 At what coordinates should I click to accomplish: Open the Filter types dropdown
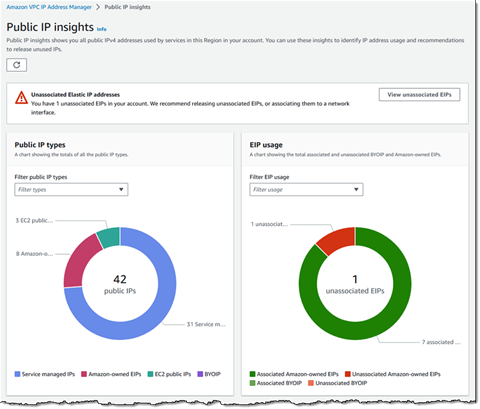click(71, 189)
